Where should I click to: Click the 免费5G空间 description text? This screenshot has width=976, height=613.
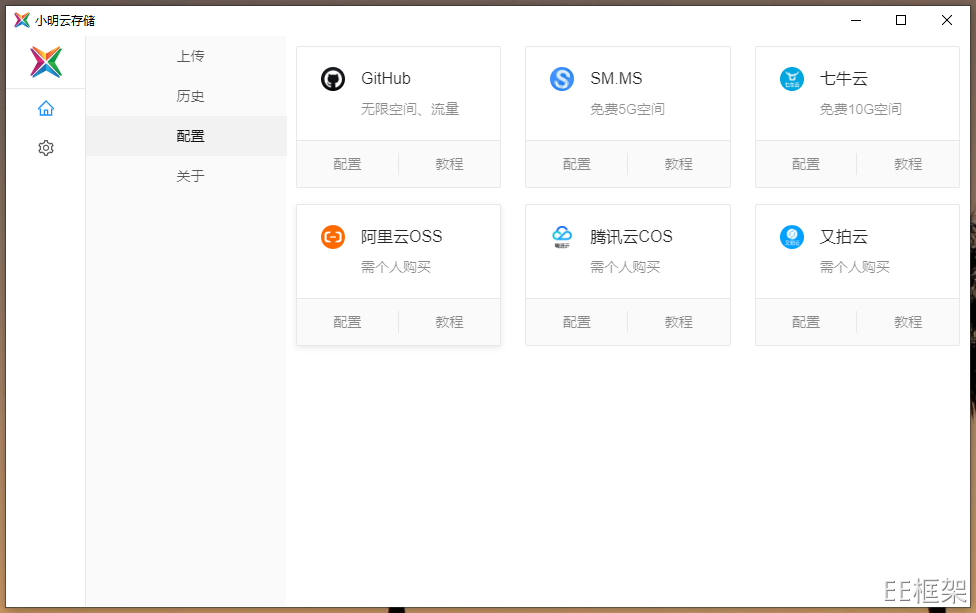click(x=627, y=109)
